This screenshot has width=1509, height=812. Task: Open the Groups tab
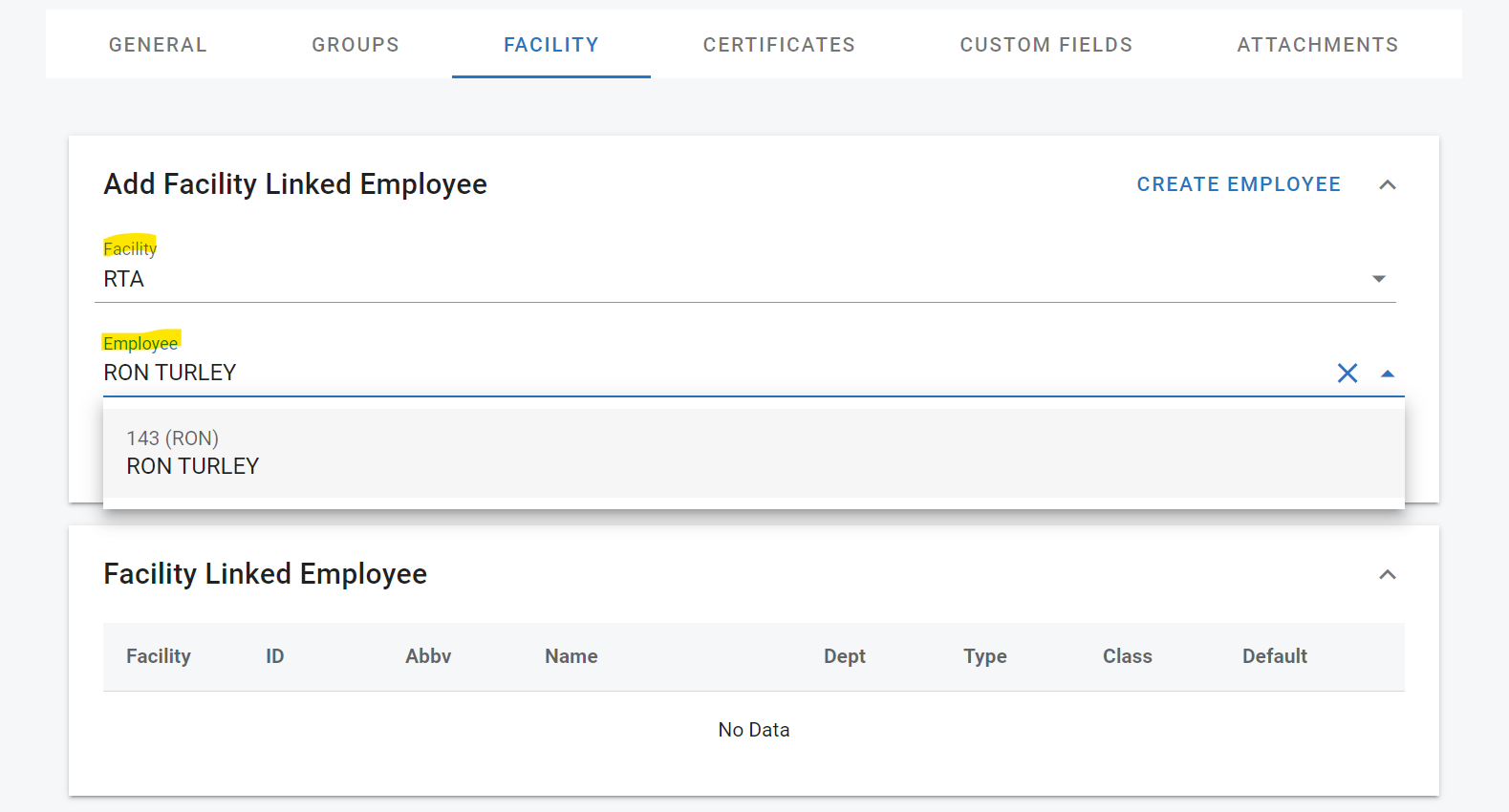point(356,45)
